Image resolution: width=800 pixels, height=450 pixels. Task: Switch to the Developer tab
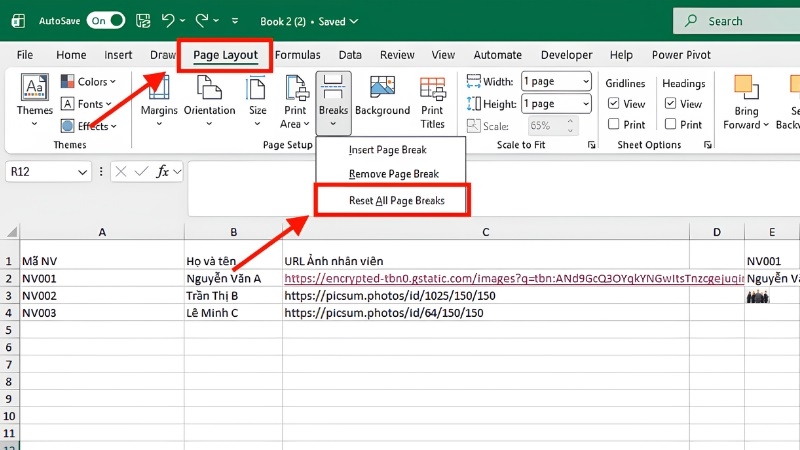pyautogui.click(x=566, y=55)
